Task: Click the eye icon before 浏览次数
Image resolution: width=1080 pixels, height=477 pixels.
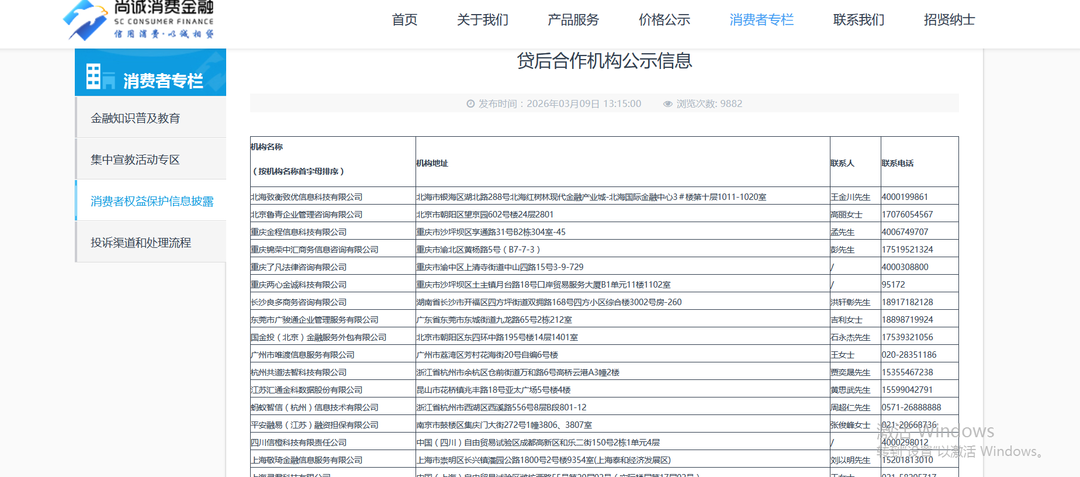Action: click(668, 103)
